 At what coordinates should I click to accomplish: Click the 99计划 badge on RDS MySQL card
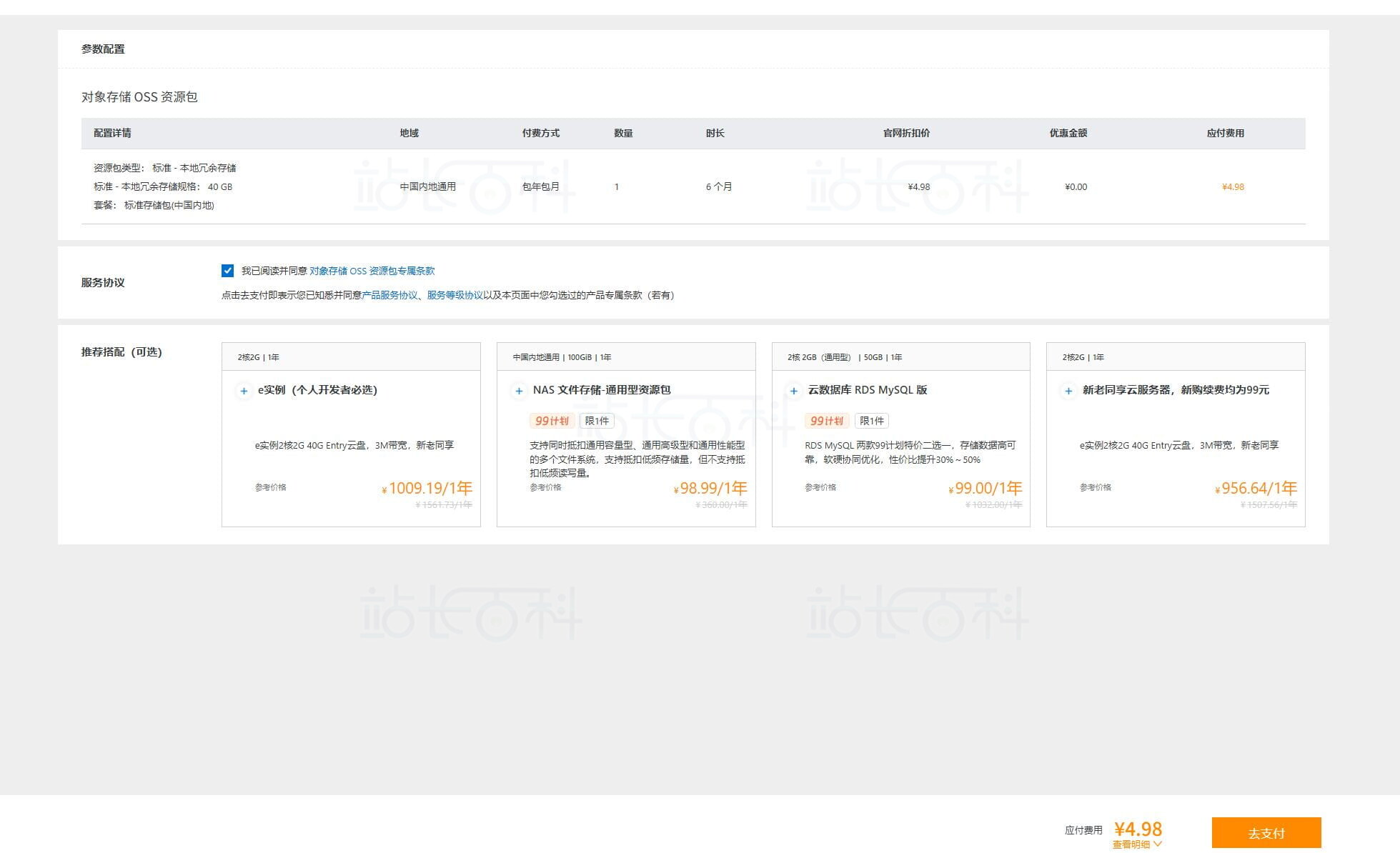[x=826, y=421]
